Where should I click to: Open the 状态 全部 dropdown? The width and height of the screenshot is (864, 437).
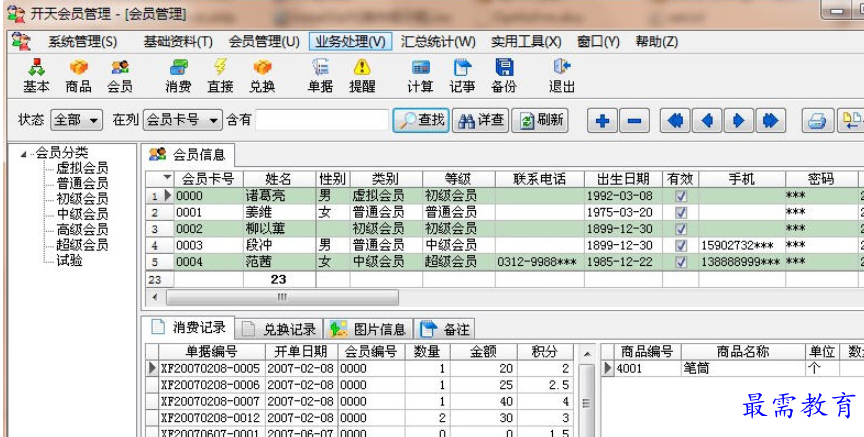pos(77,120)
